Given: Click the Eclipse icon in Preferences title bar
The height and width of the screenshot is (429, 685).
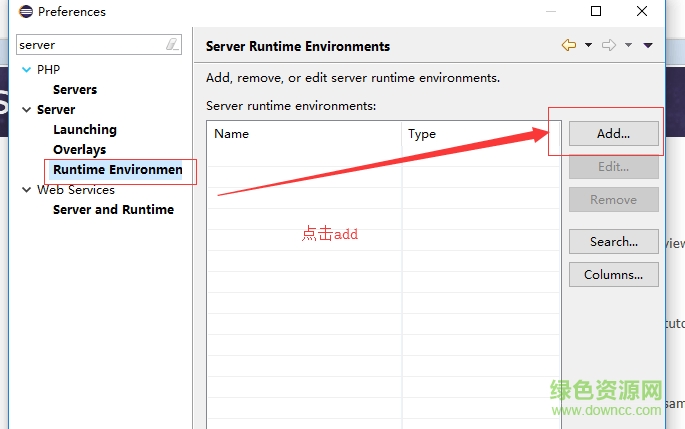Looking at the screenshot, I should pos(26,11).
